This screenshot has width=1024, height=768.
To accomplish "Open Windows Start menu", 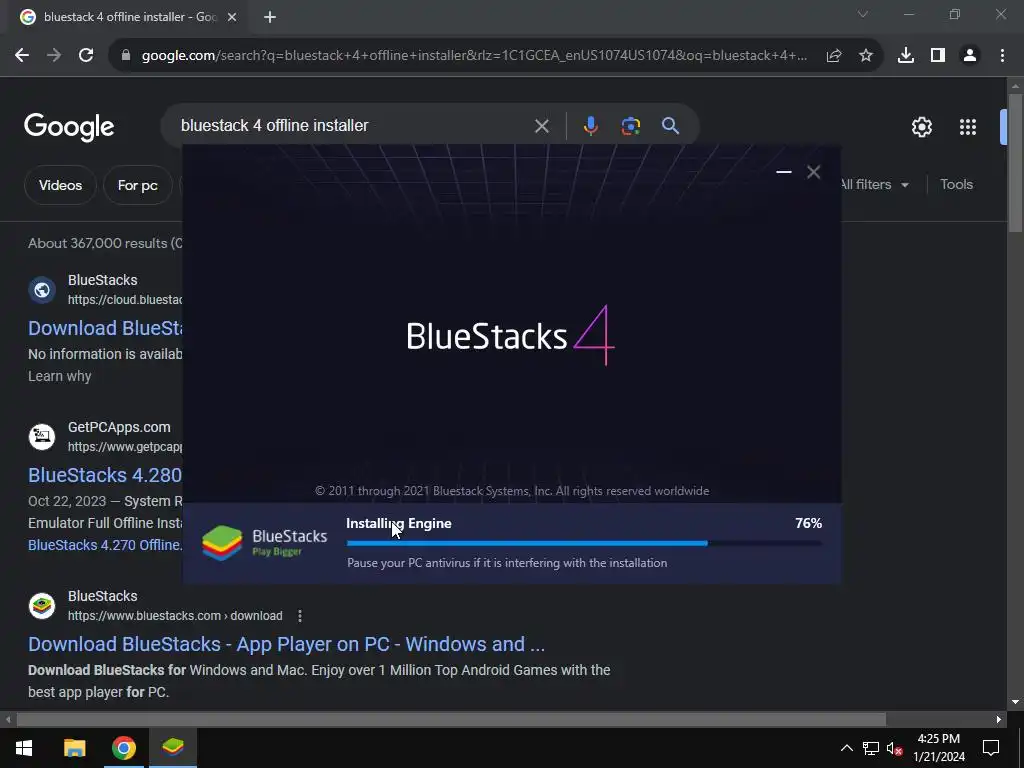I will pos(24,748).
